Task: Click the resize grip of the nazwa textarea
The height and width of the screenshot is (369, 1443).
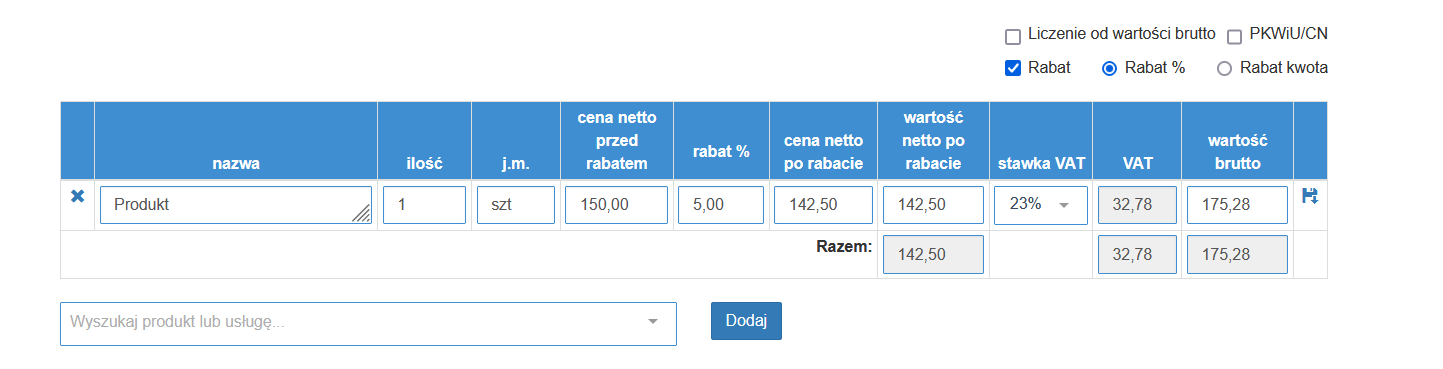Action: pyautogui.click(x=361, y=212)
